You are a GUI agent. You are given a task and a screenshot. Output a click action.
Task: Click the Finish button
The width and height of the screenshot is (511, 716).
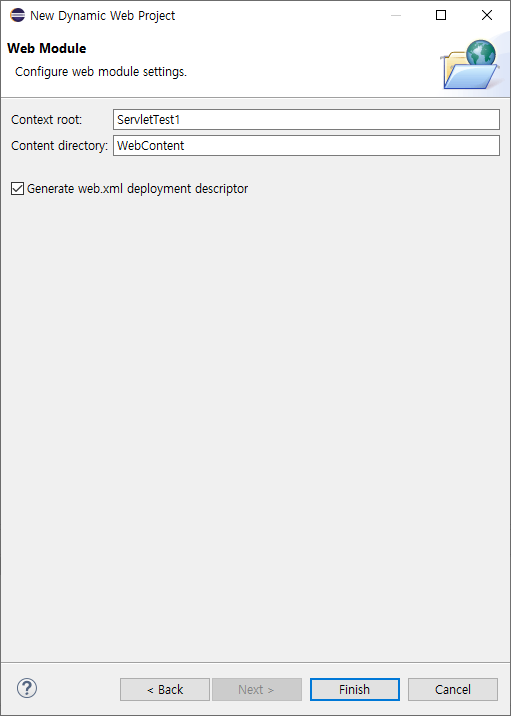pos(355,689)
